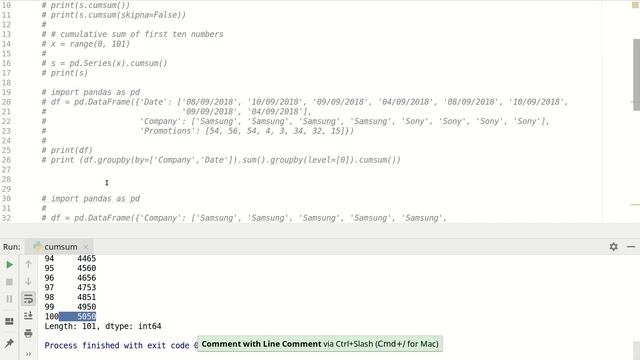Open Run panel settings gear
This screenshot has width=640, height=360.
click(613, 247)
